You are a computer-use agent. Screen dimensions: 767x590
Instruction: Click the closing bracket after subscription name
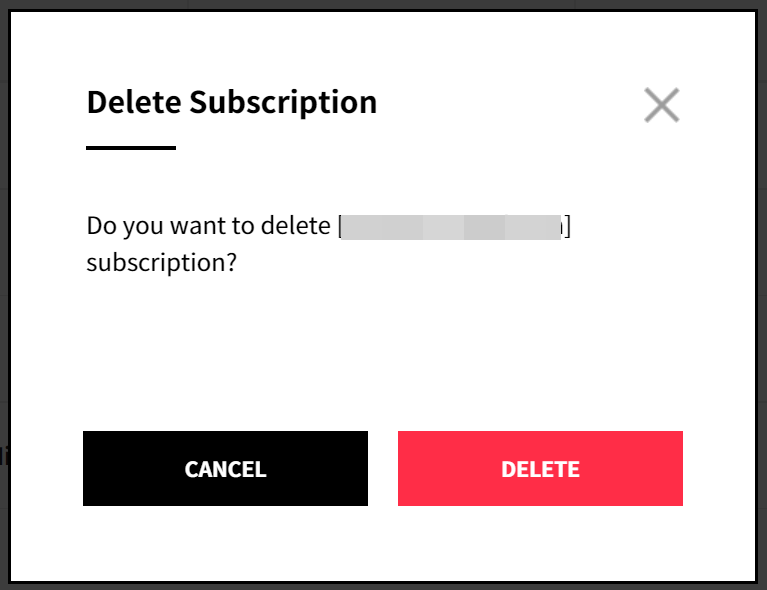[x=567, y=227]
